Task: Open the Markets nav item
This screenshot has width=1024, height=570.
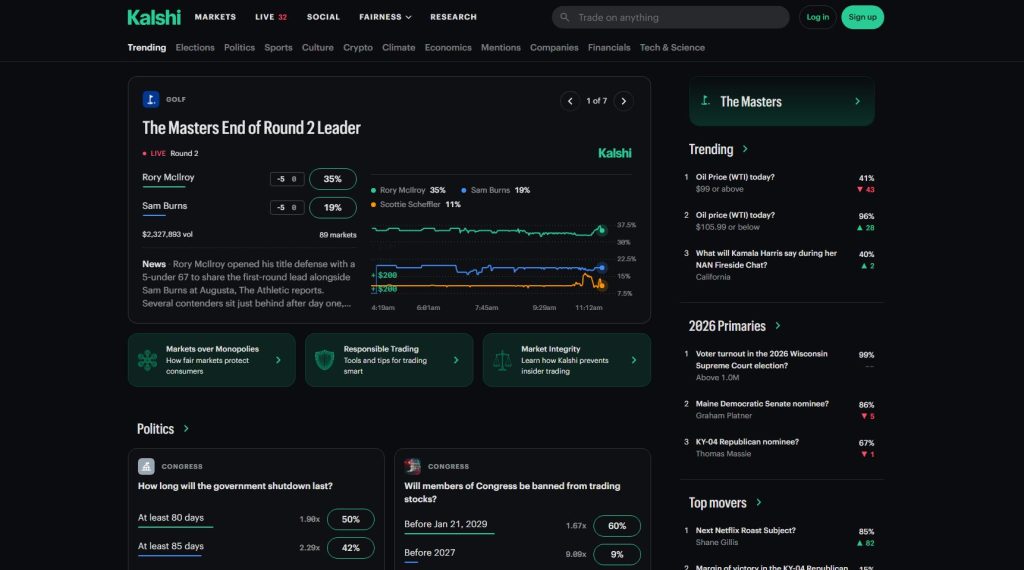Action: point(215,17)
